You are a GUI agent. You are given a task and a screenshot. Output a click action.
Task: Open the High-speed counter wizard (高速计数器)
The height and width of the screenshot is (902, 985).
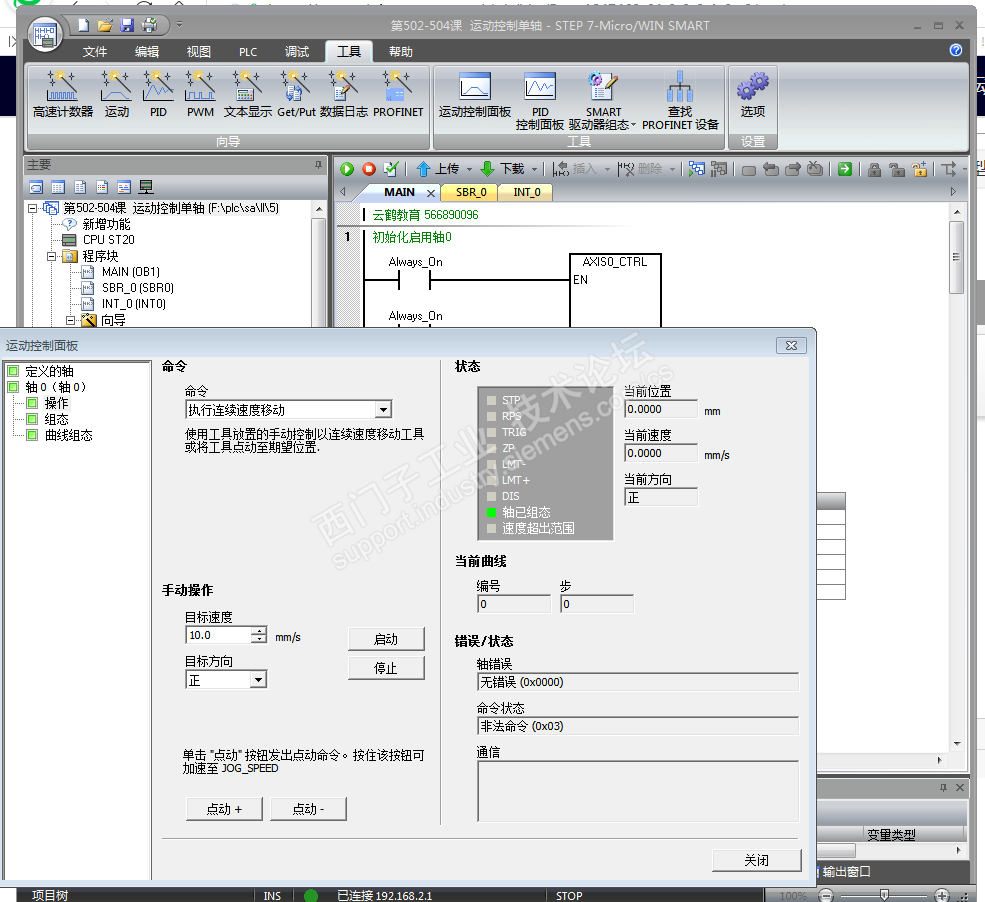tap(63, 94)
